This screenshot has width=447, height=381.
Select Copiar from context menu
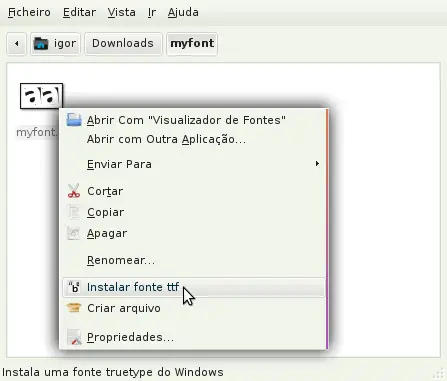tap(193, 212)
